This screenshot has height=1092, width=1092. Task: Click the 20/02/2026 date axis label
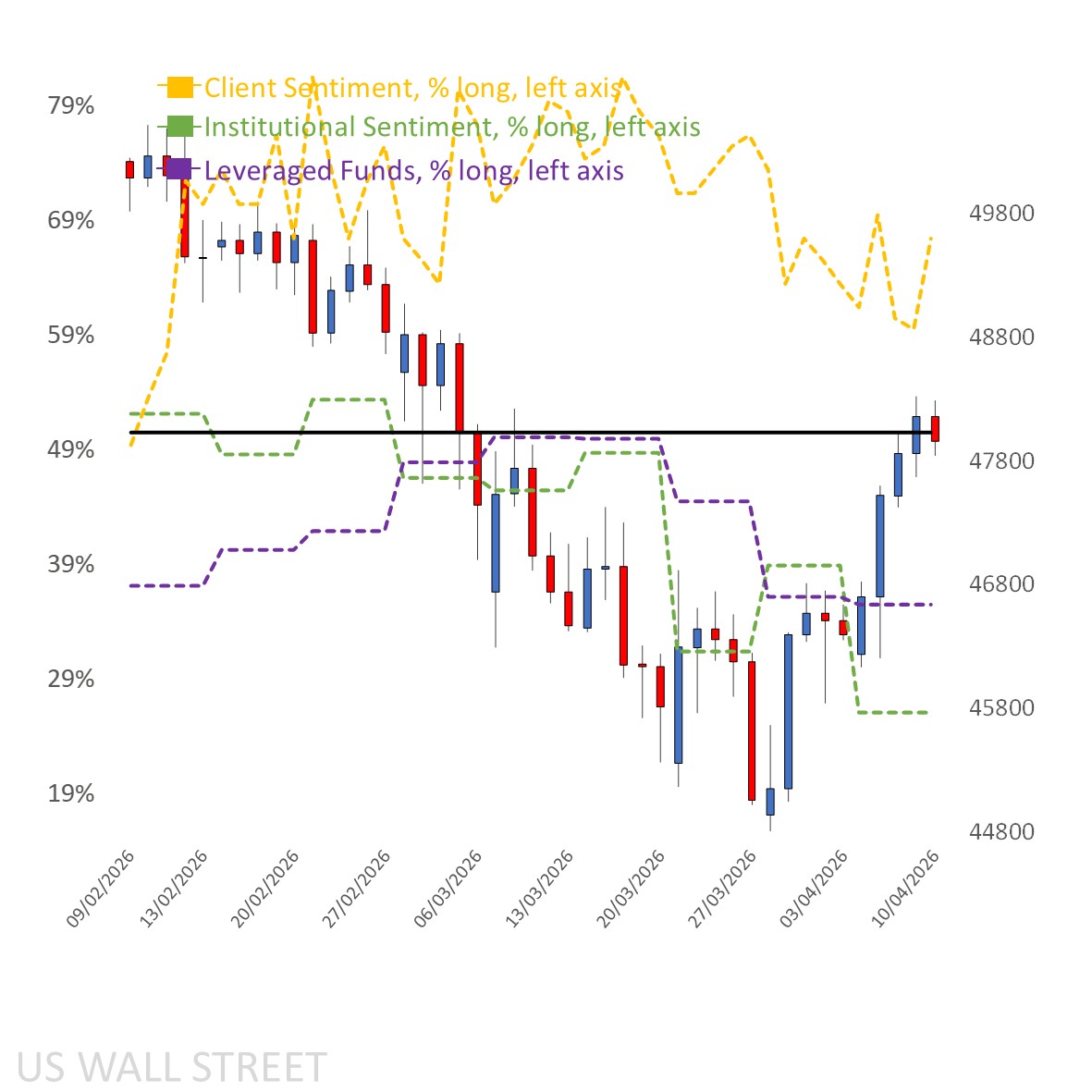[266, 889]
